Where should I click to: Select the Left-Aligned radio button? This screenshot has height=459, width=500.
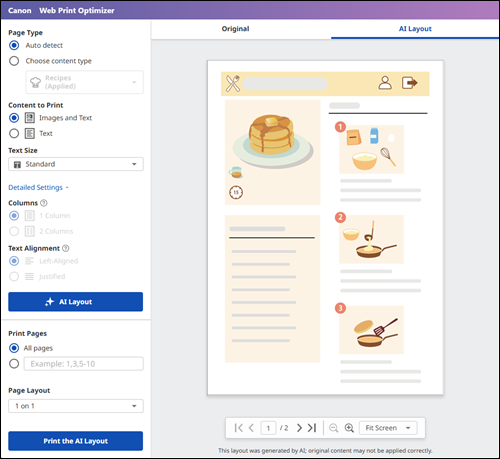coord(14,261)
